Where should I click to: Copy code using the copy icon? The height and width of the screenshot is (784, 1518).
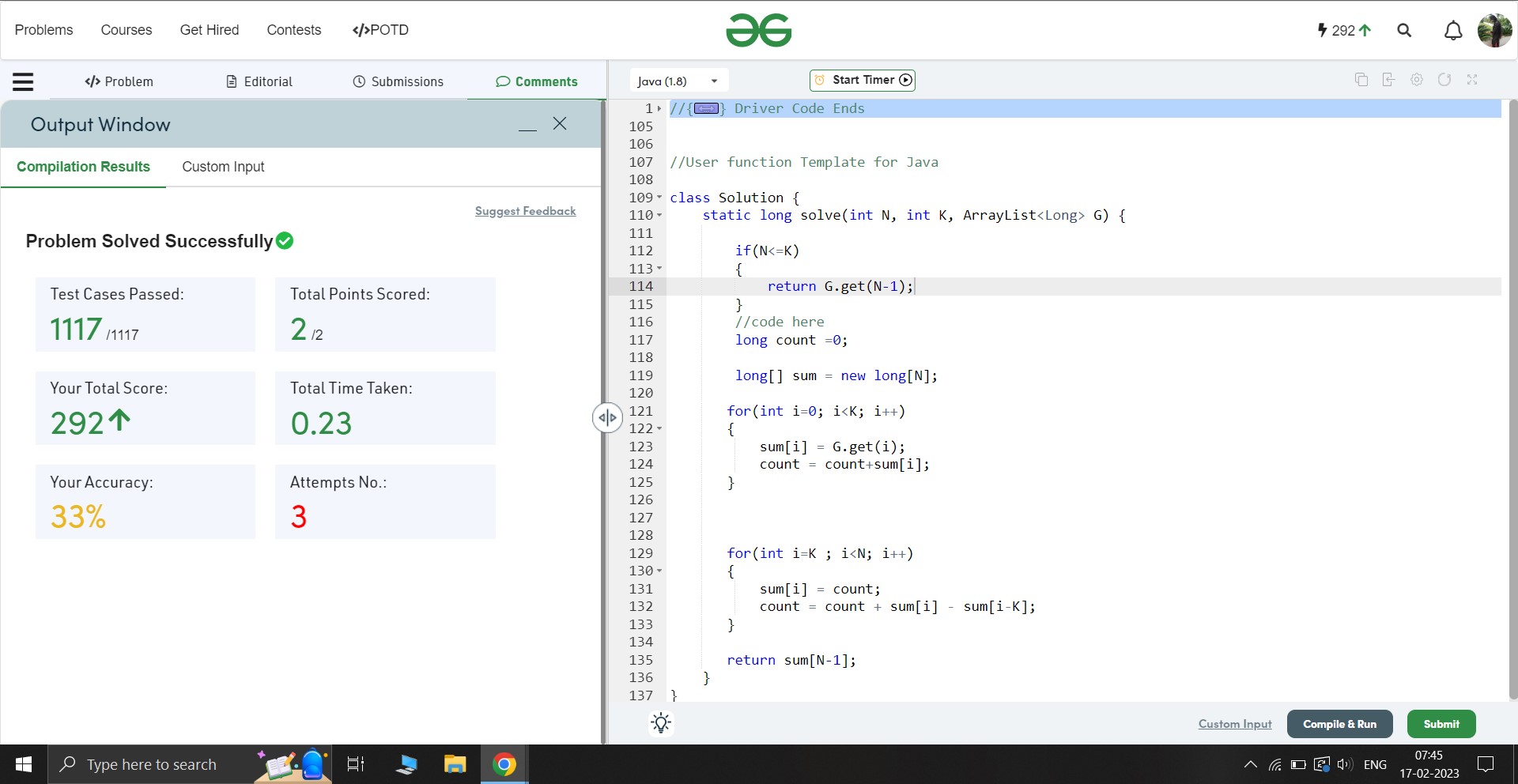[x=1361, y=80]
